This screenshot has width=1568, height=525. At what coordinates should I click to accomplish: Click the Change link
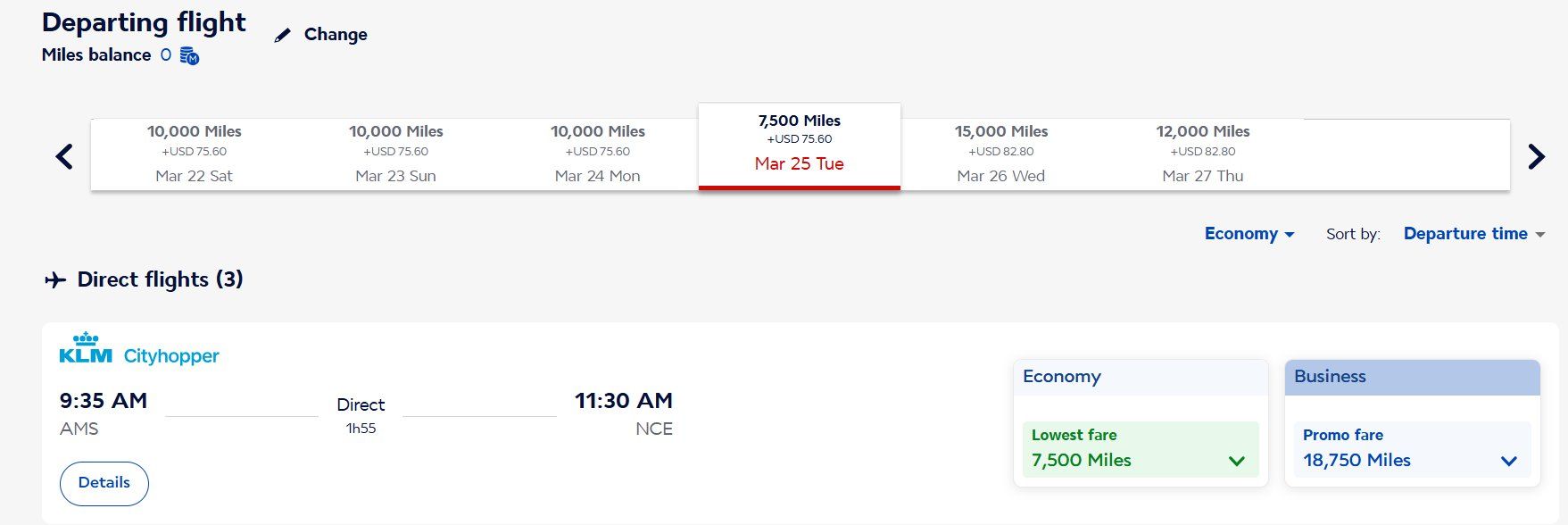click(x=336, y=35)
